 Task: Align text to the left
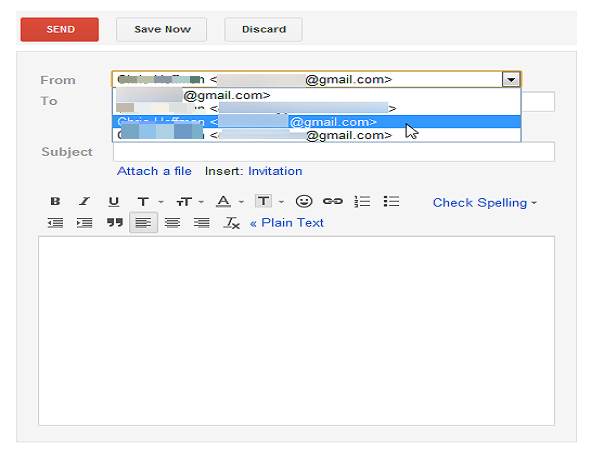tap(143, 223)
